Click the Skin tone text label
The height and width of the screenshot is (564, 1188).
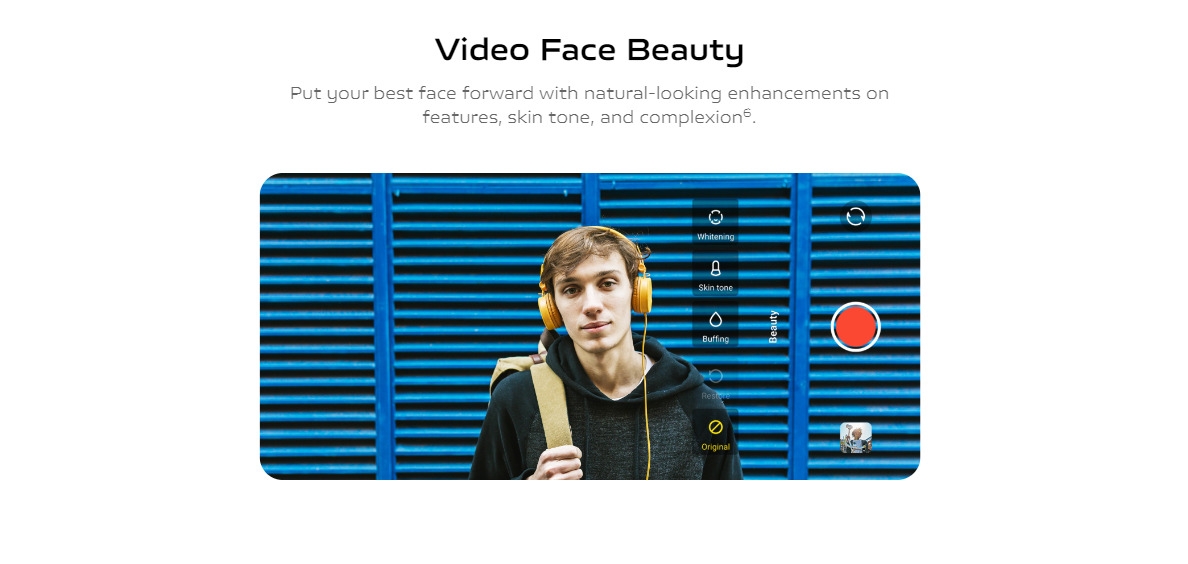pyautogui.click(x=715, y=288)
